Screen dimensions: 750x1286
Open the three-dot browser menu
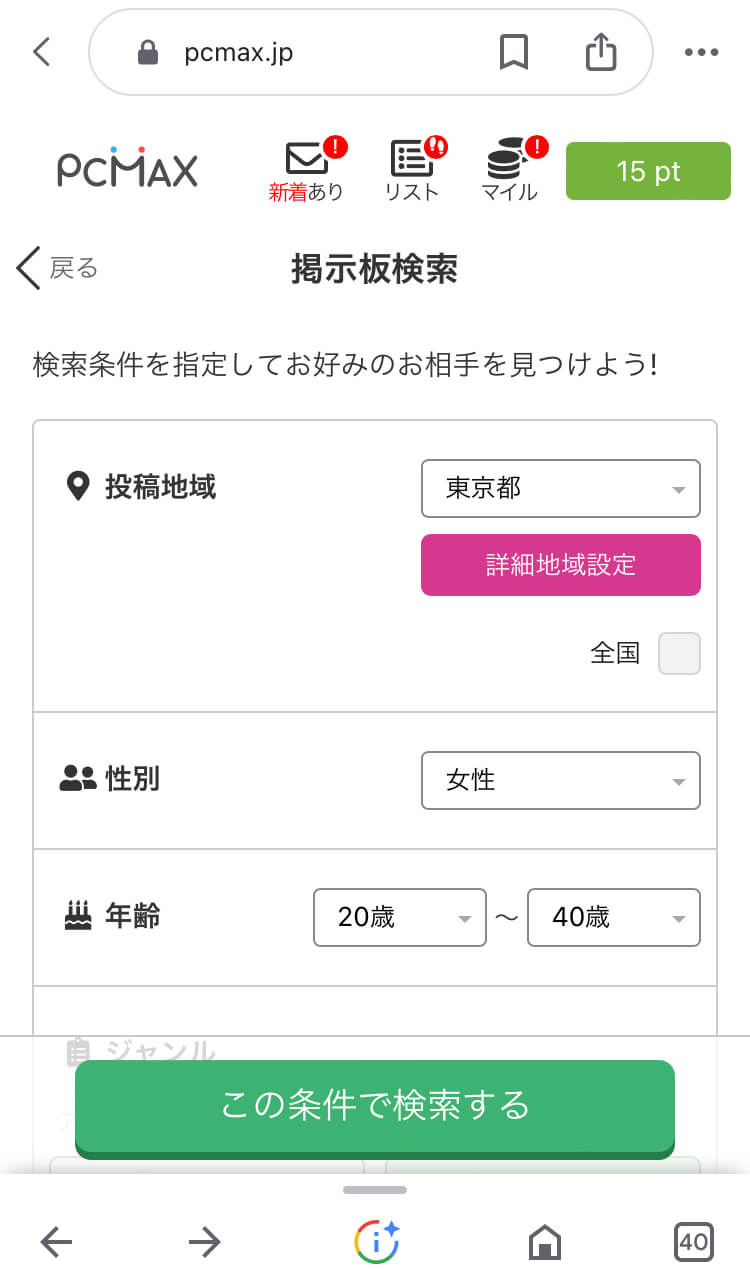click(x=701, y=53)
